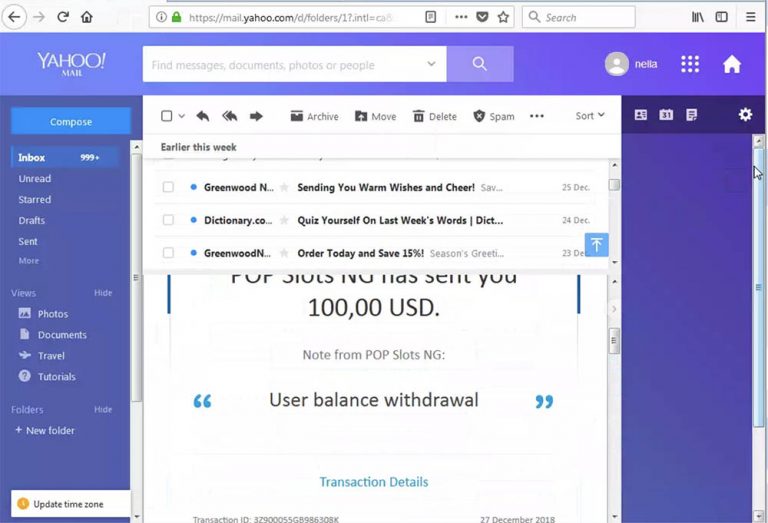Archive the selected message

click(314, 116)
